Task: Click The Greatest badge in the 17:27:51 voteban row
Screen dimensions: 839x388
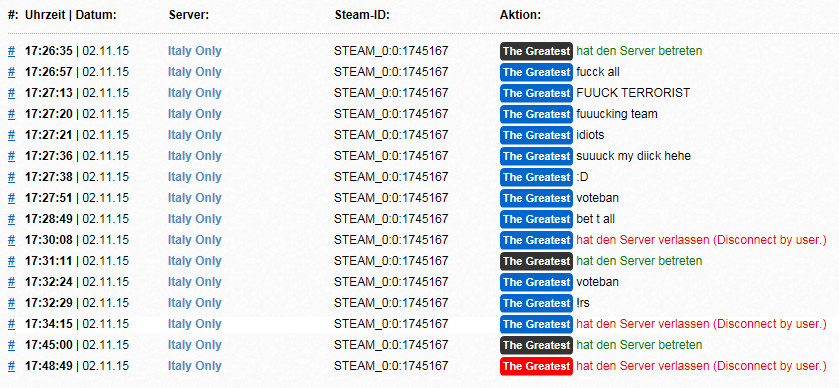Action: (x=537, y=198)
